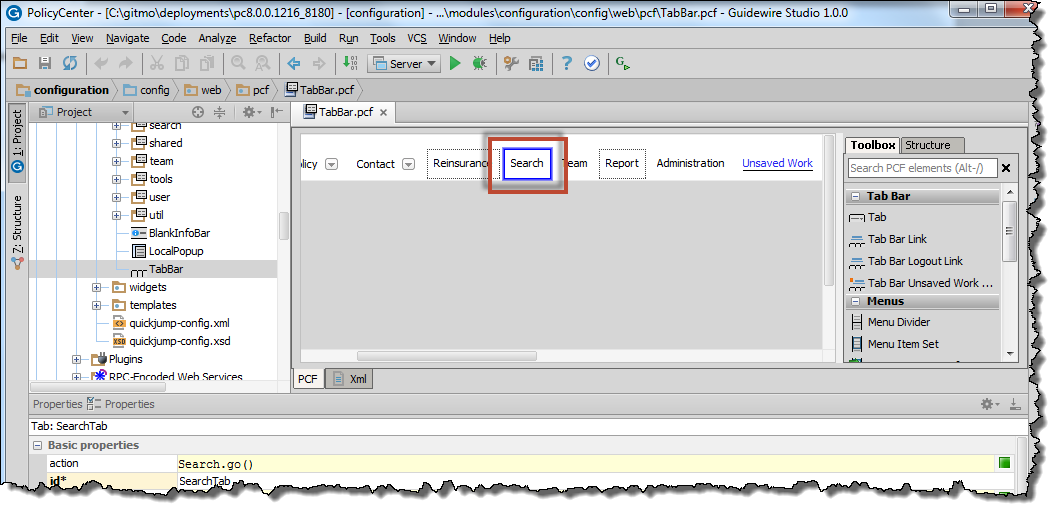
Task: Click the Search PCF elements field
Action: [x=923, y=168]
